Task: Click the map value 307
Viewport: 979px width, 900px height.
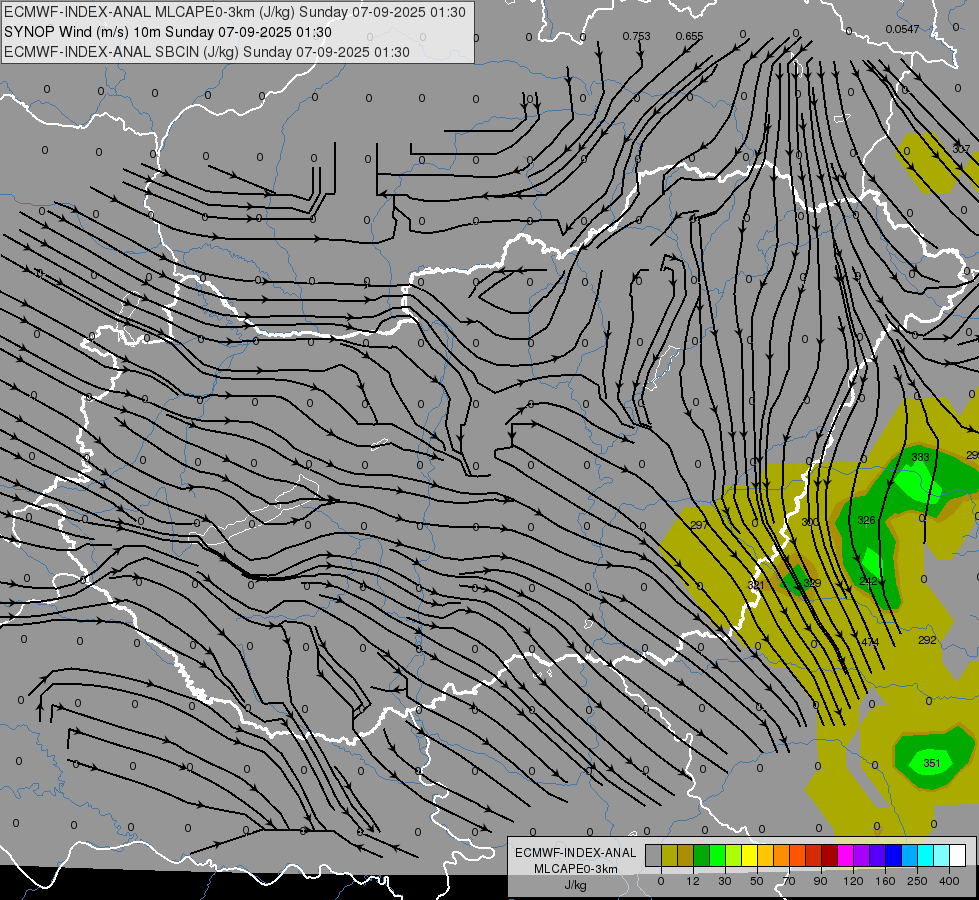Action: (x=961, y=149)
